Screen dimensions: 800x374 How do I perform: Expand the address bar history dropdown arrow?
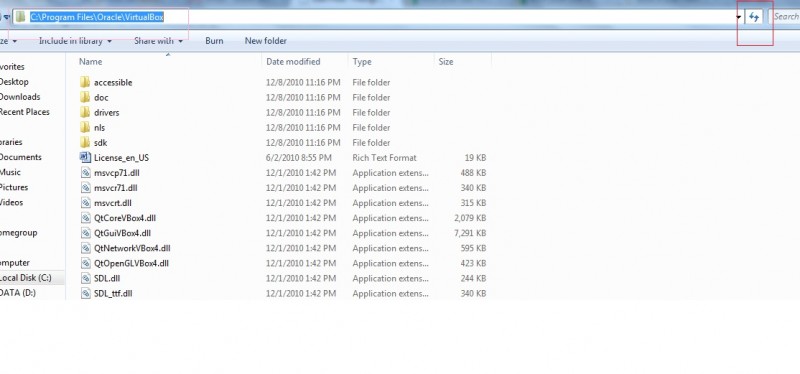point(739,17)
